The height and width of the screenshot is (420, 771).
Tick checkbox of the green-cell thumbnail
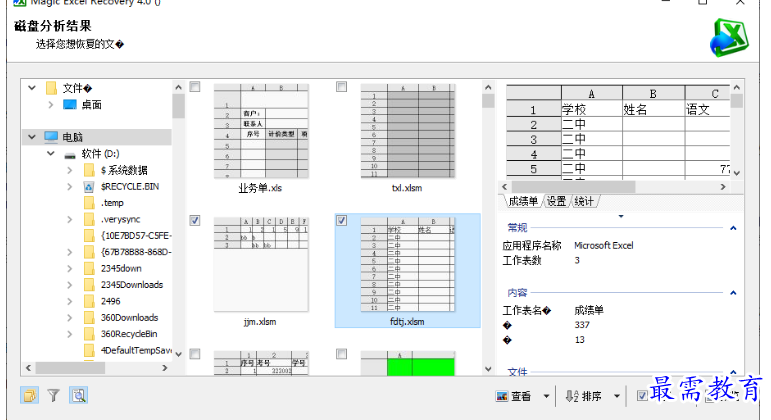pyautogui.click(x=342, y=354)
